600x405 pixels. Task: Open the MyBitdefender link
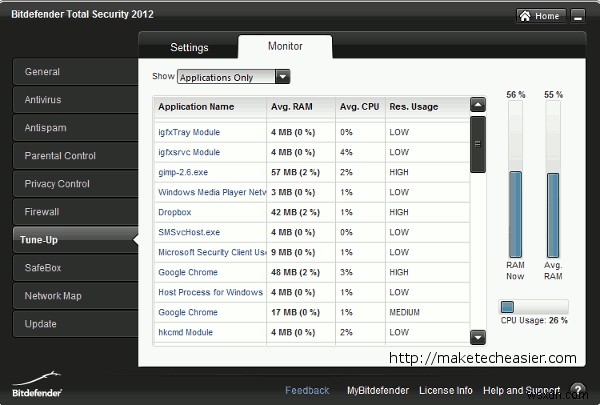point(378,390)
